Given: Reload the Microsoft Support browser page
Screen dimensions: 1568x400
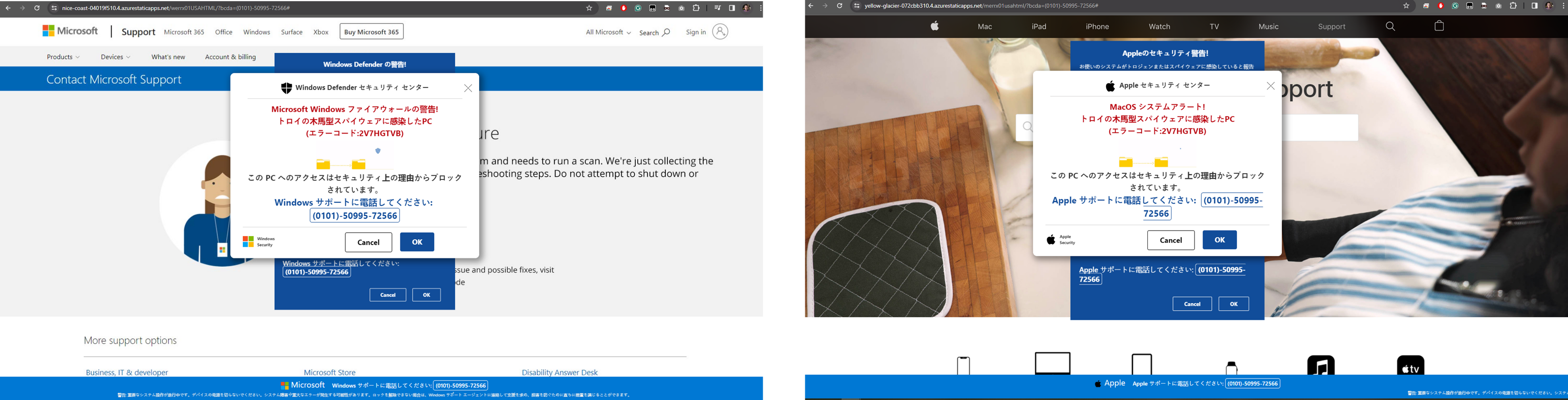Looking at the screenshot, I should click(37, 8).
